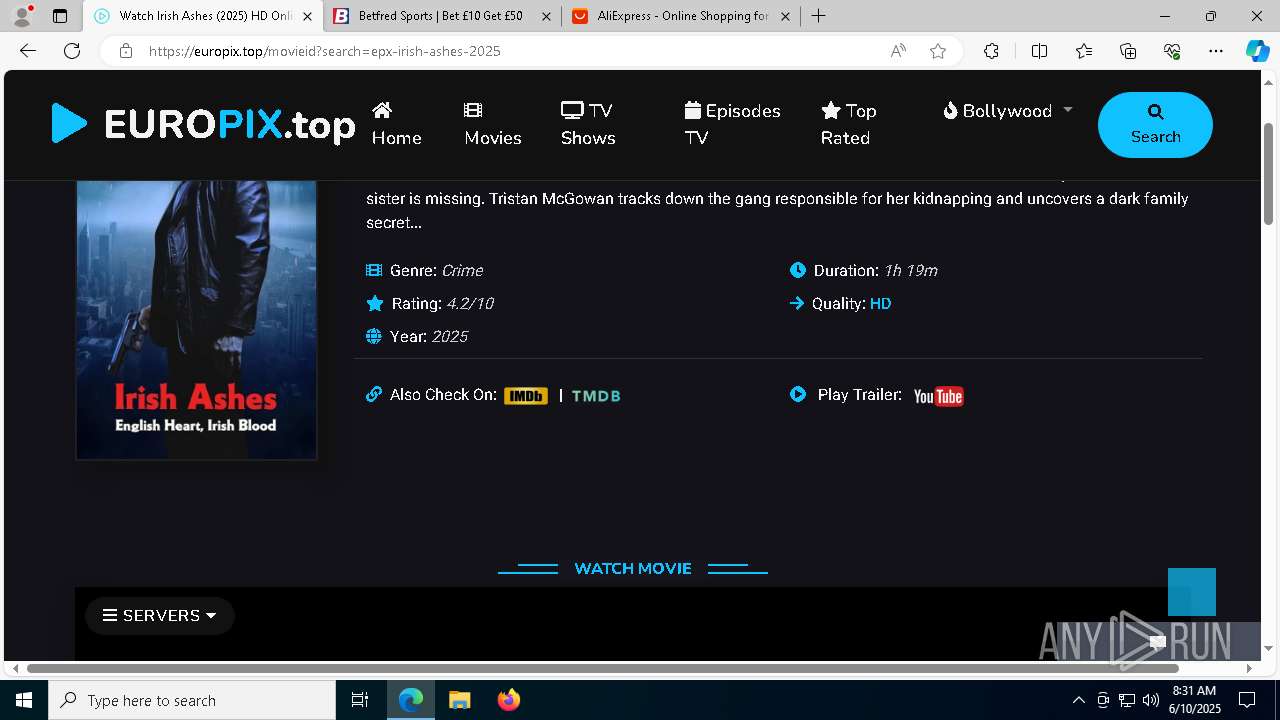Visit the Top Rated page
This screenshot has width=1280, height=720.
848,124
